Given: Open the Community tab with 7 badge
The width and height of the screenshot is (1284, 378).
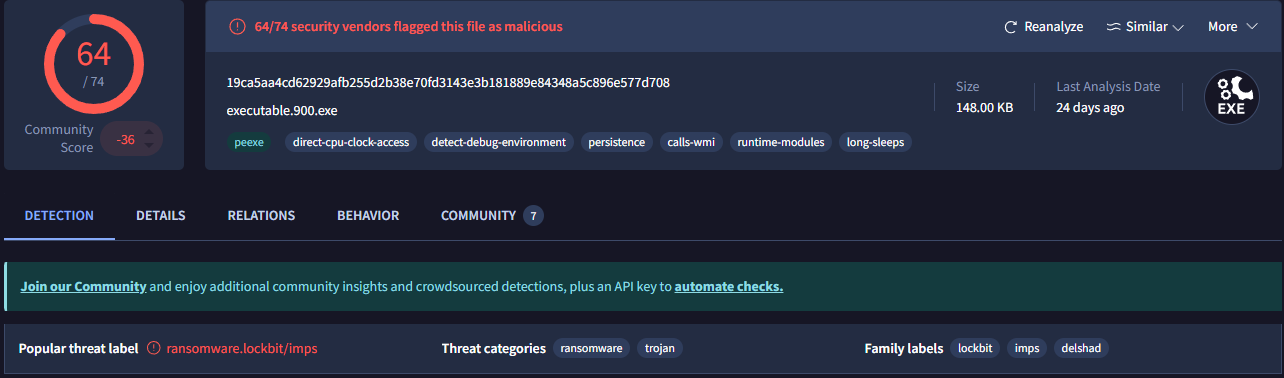Looking at the screenshot, I should click(492, 215).
